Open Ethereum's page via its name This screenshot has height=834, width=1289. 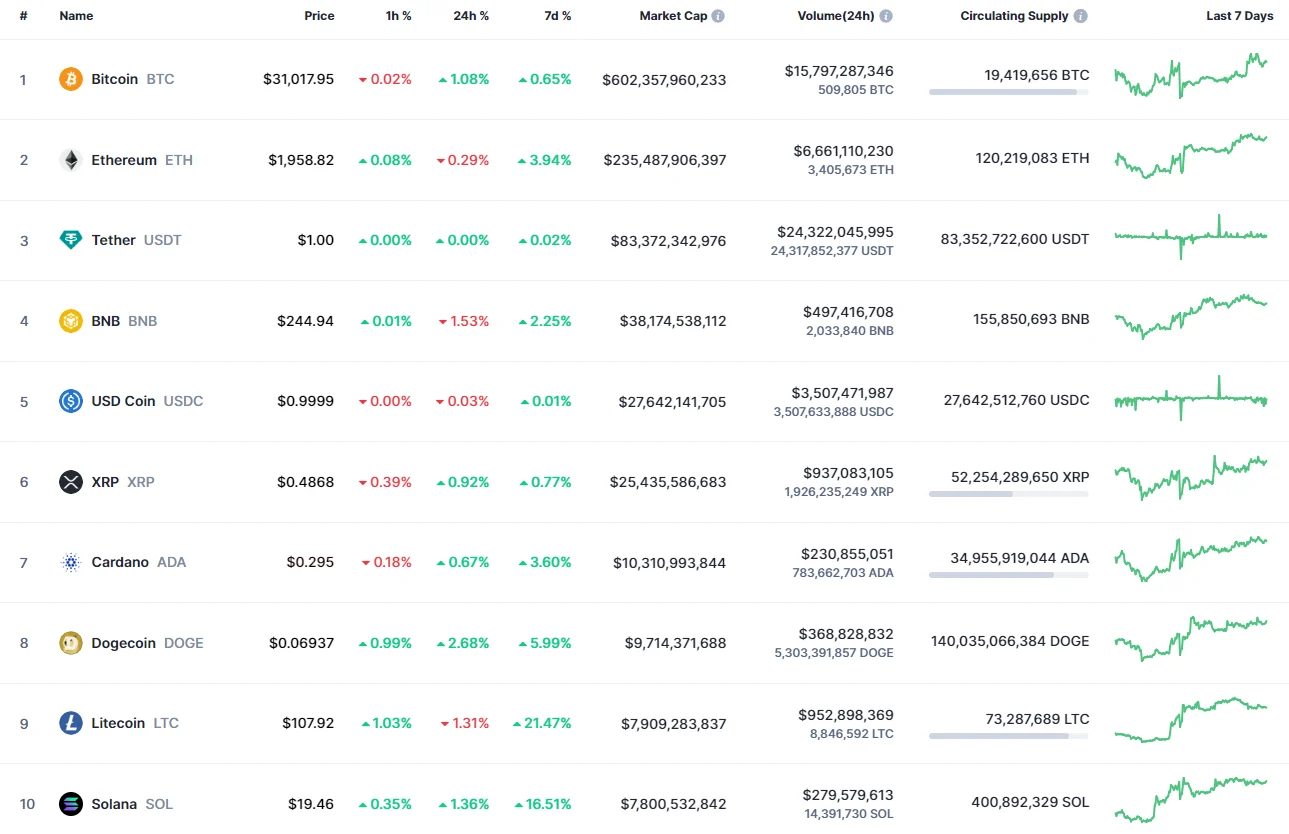123,160
